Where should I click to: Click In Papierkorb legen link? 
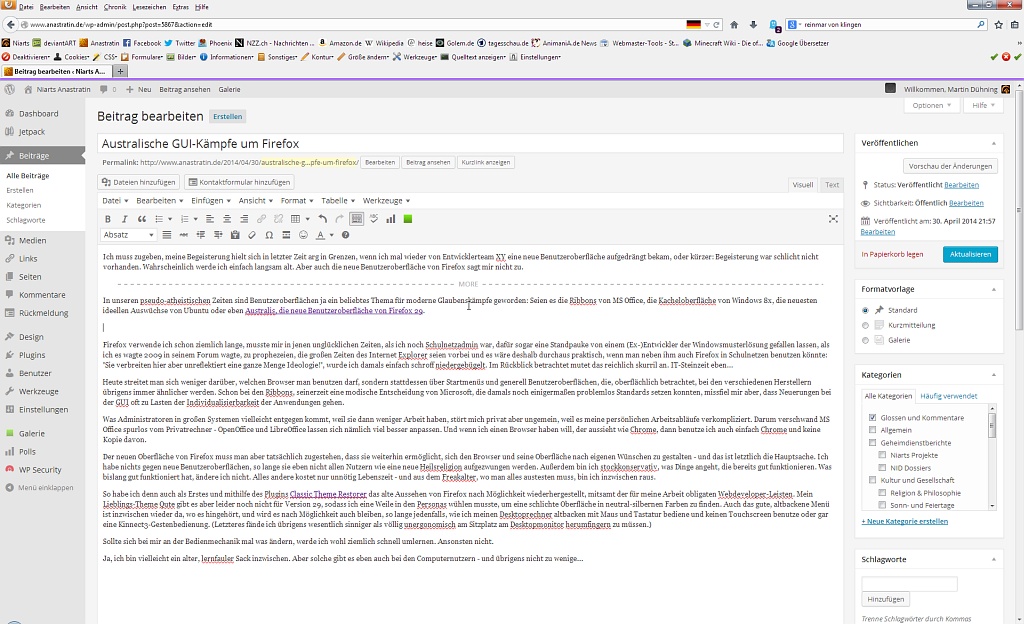point(892,254)
